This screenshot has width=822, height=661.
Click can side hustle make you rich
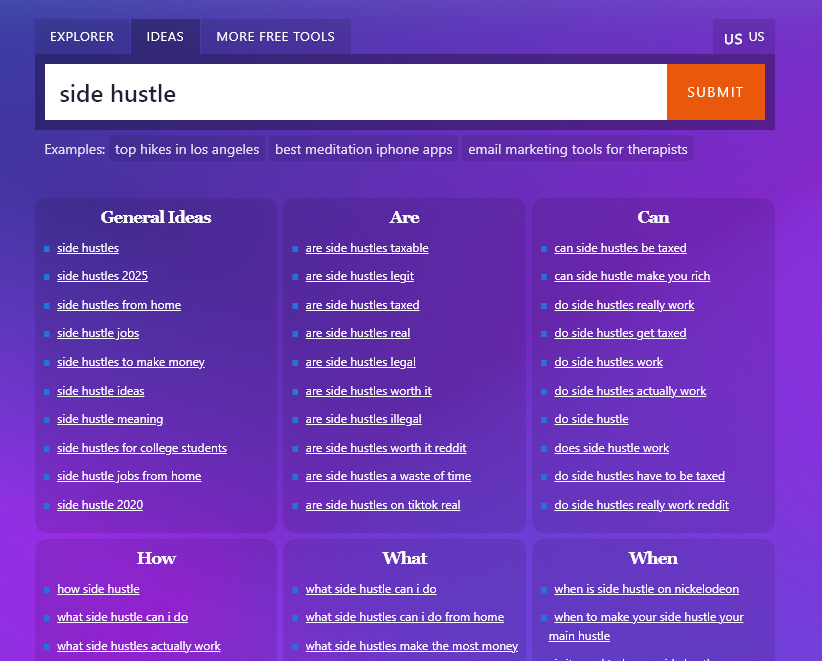tap(632, 276)
